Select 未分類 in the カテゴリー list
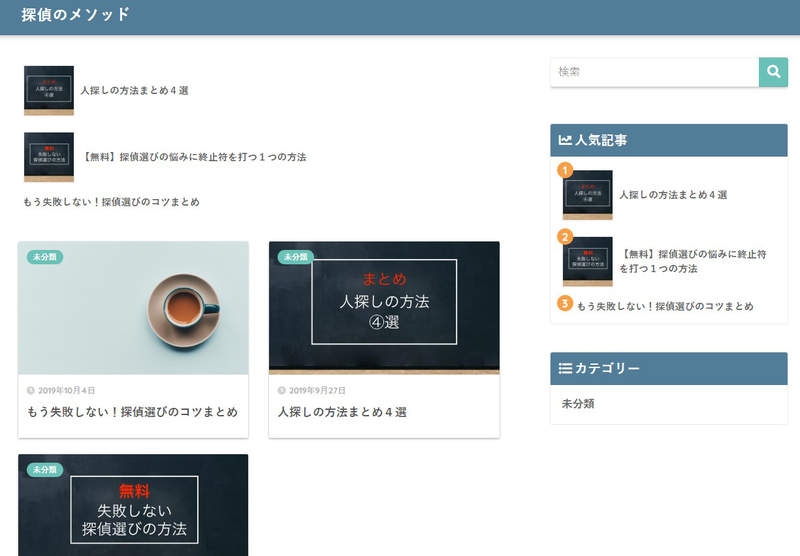 pos(578,404)
